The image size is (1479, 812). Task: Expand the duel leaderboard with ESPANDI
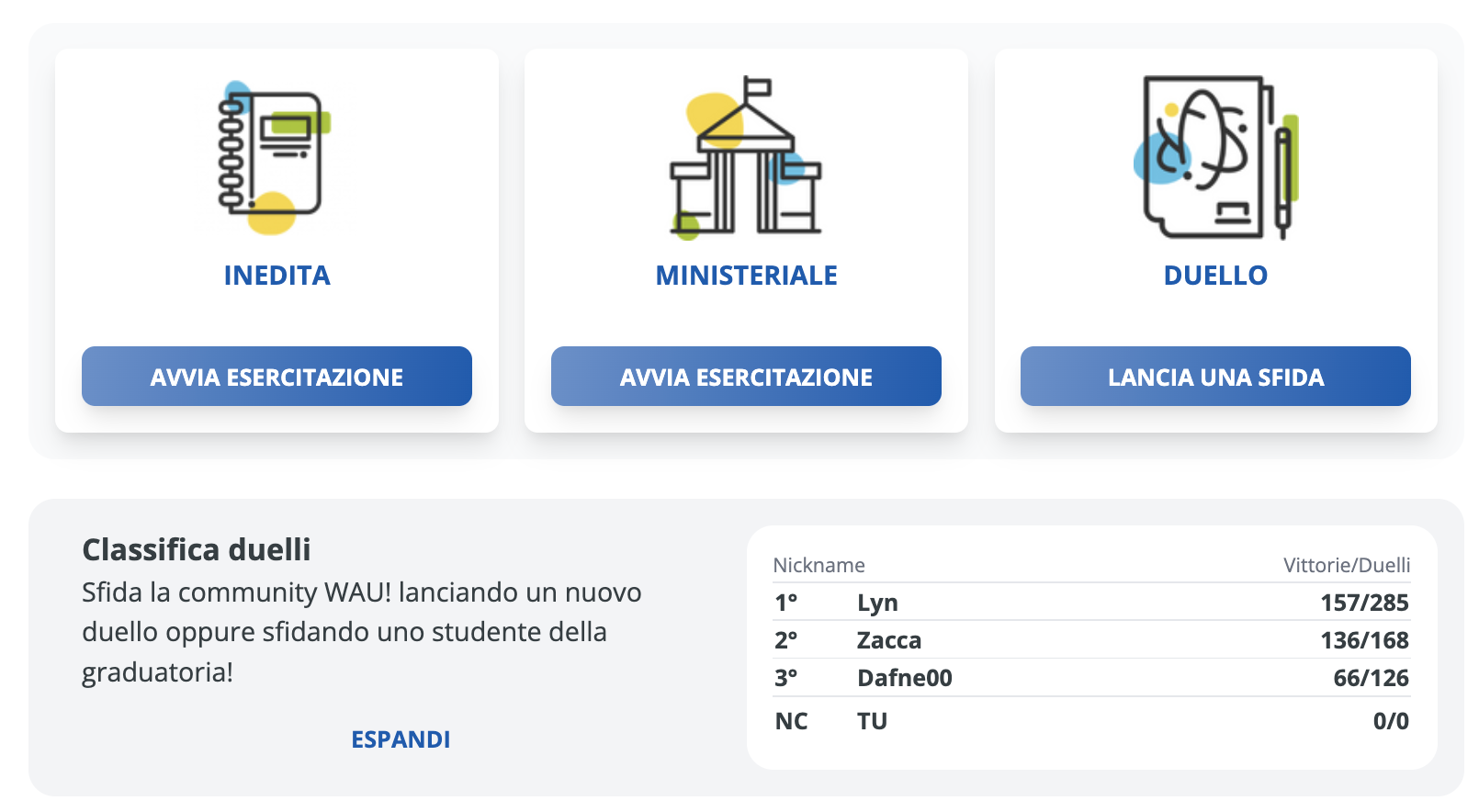point(401,739)
